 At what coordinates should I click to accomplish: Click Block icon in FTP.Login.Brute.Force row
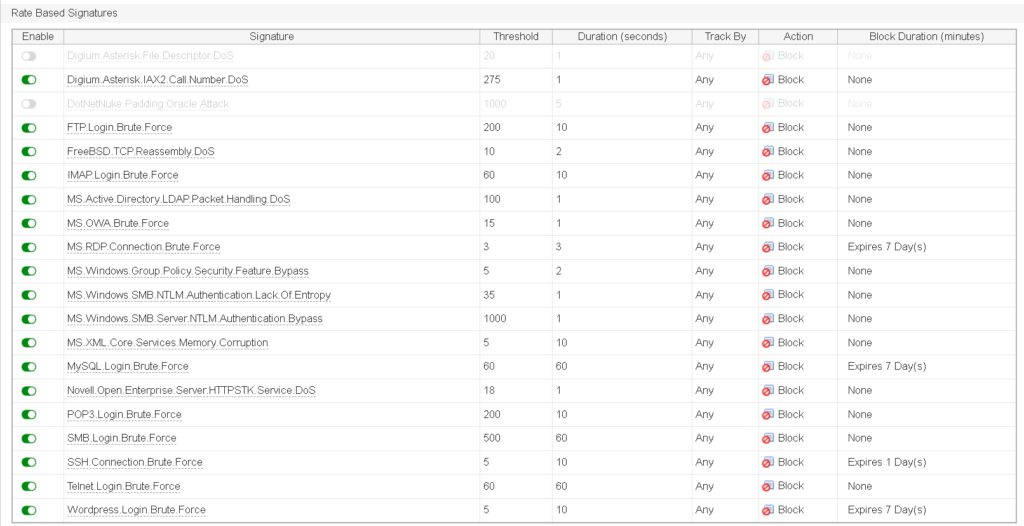coord(768,127)
